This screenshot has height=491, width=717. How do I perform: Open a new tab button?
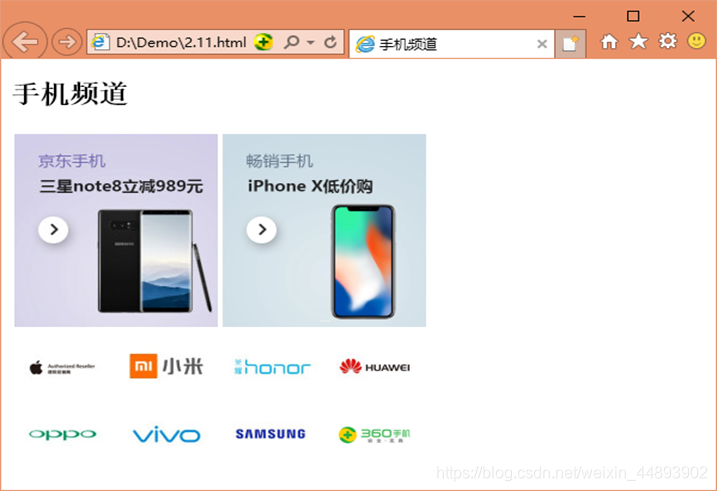570,44
